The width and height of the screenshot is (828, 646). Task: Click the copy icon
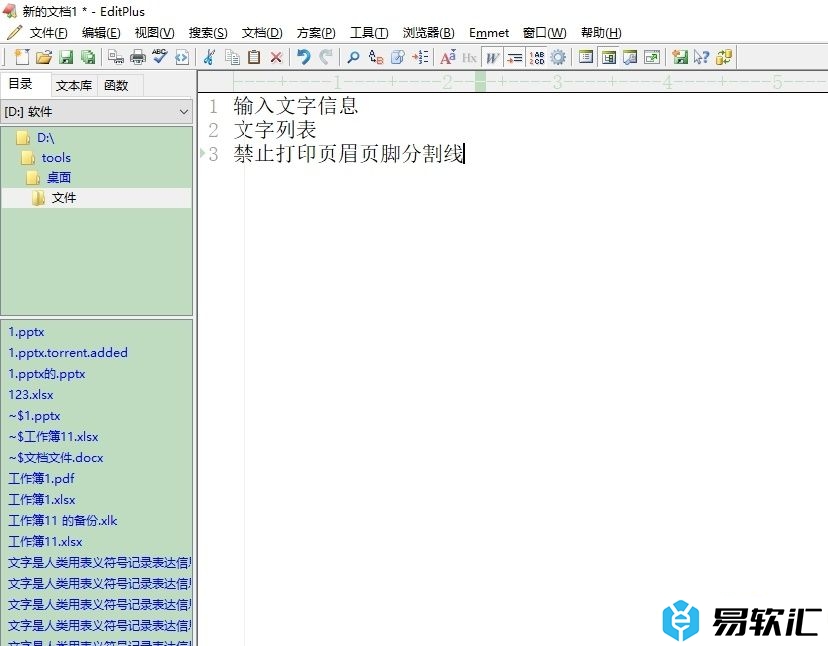[x=232, y=57]
